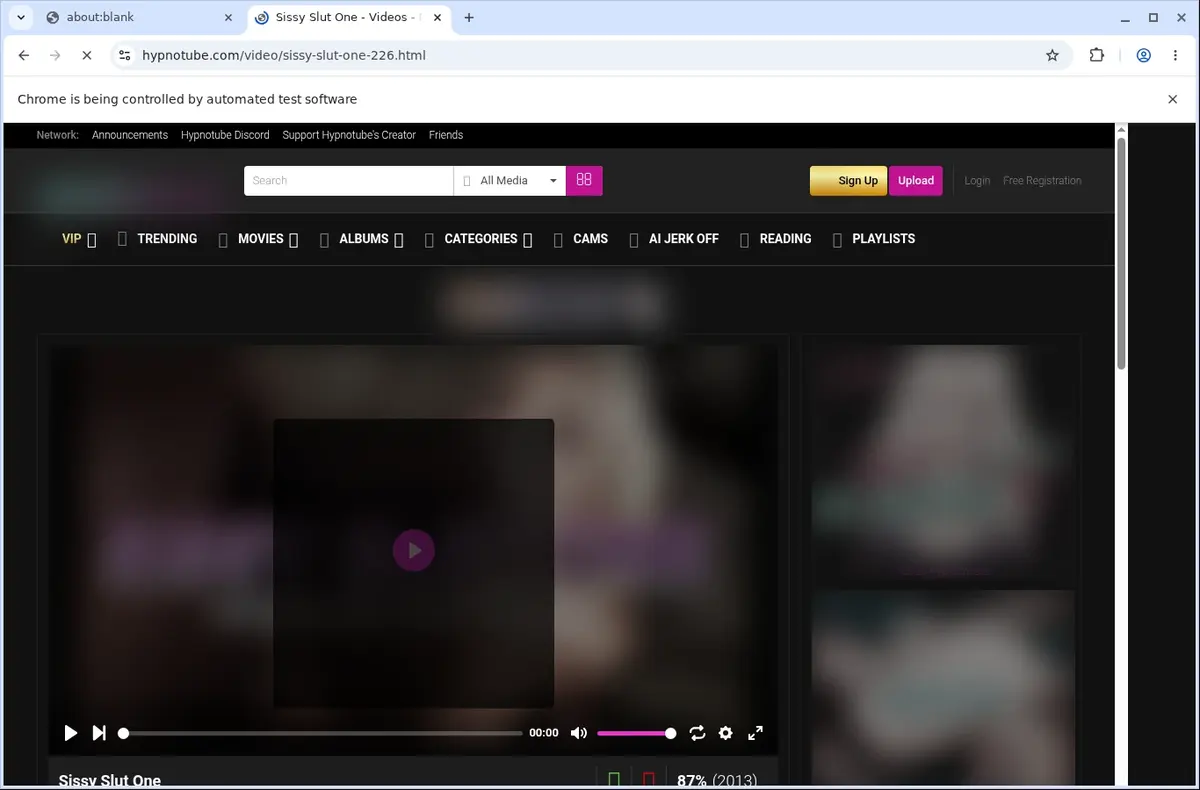The width and height of the screenshot is (1200, 790).
Task: Open the All Media dropdown
Action: point(510,180)
